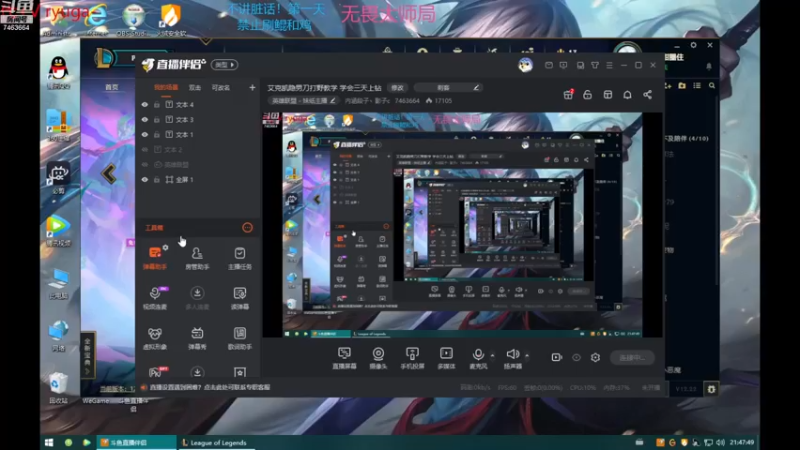Toggle lock on 文本 4 layer

tap(157, 105)
